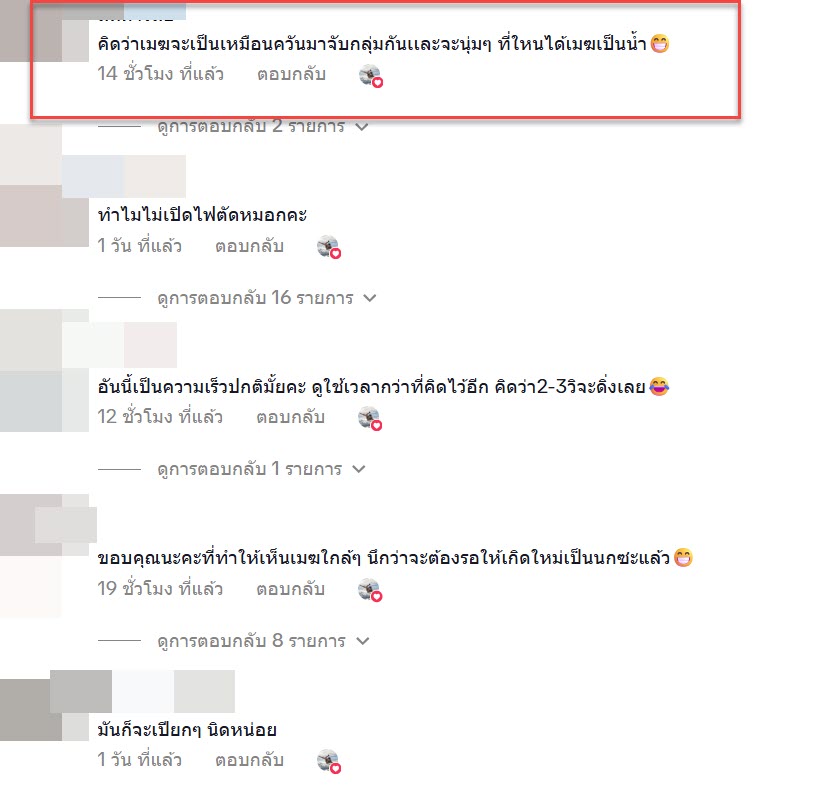The width and height of the screenshot is (814, 785).
Task: Click creator-liked avatar on cloud-as-smoke comment
Action: (x=371, y=76)
